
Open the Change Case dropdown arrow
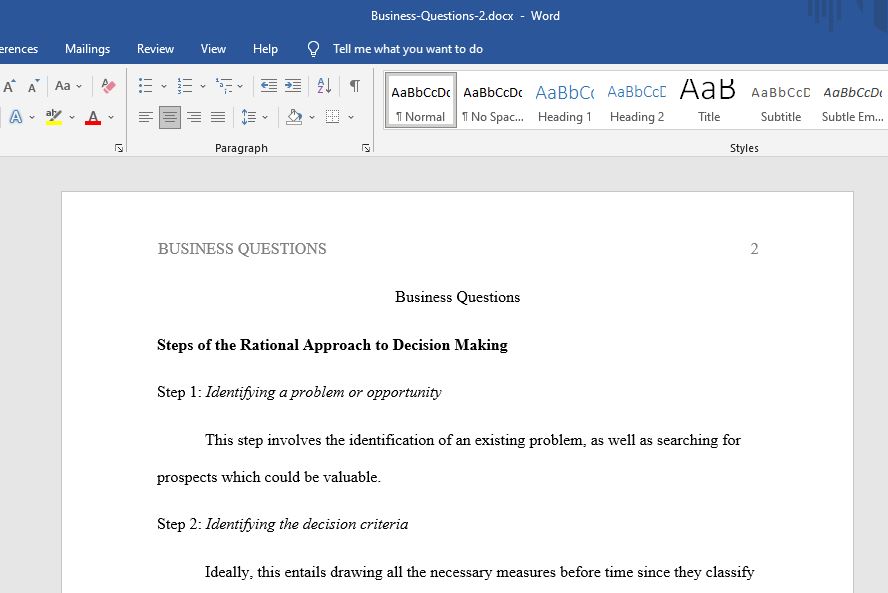pyautogui.click(x=79, y=86)
